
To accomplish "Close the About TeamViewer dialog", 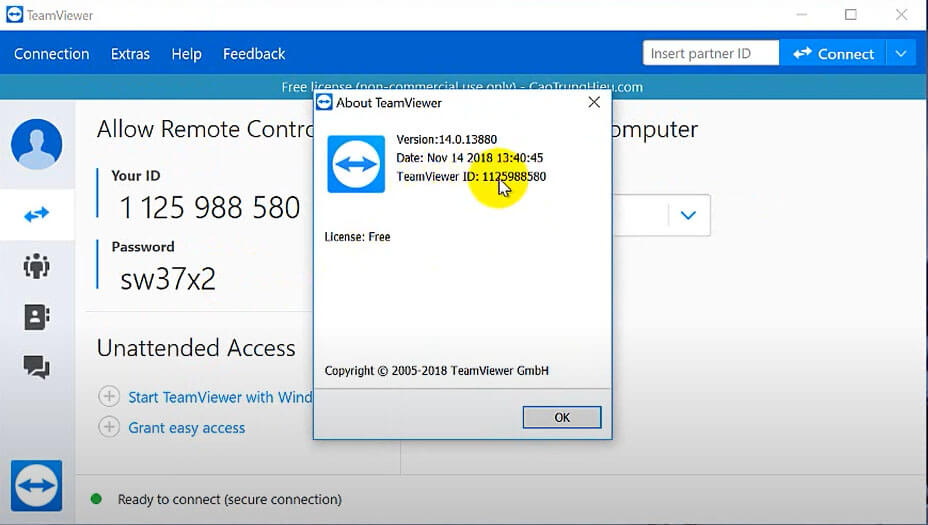I will tap(594, 102).
